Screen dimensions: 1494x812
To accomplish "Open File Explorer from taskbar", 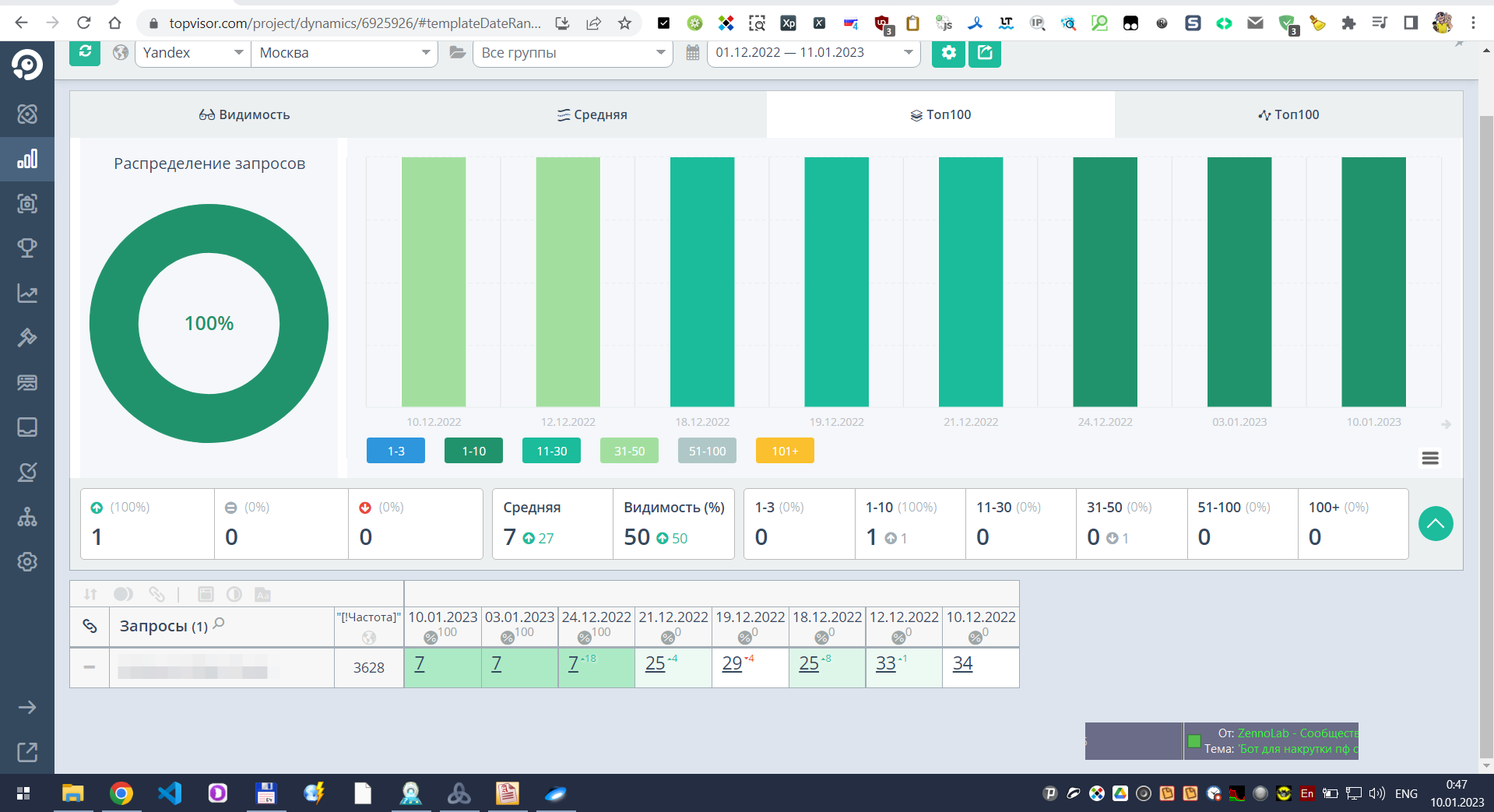I will tap(73, 793).
